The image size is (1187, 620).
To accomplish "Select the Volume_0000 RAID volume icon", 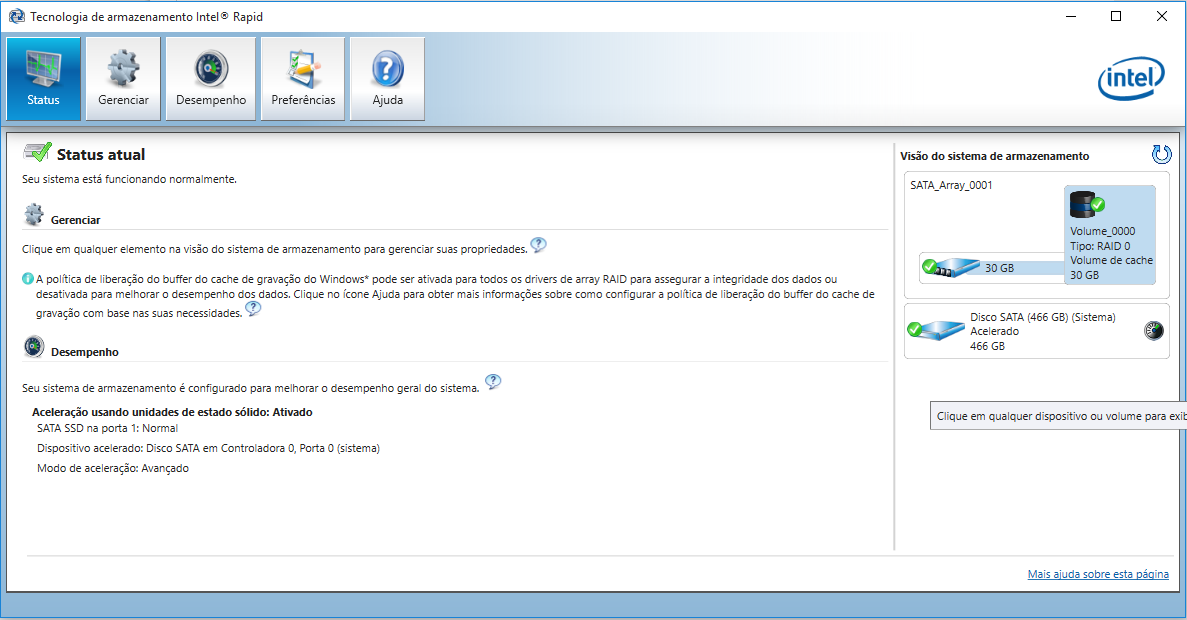I will tap(1087, 204).
